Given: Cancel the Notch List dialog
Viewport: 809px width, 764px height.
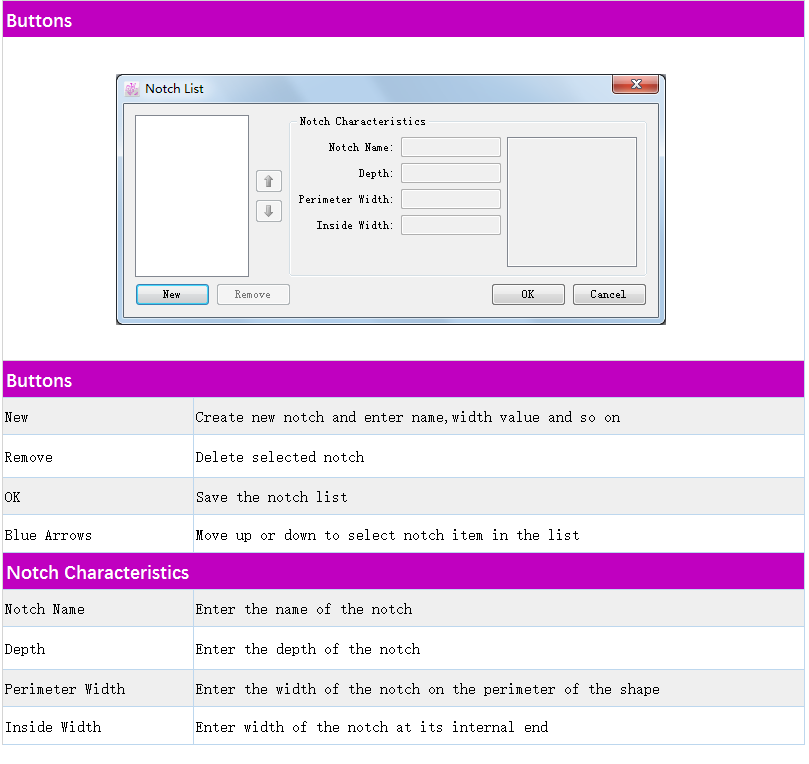Looking at the screenshot, I should click(608, 295).
